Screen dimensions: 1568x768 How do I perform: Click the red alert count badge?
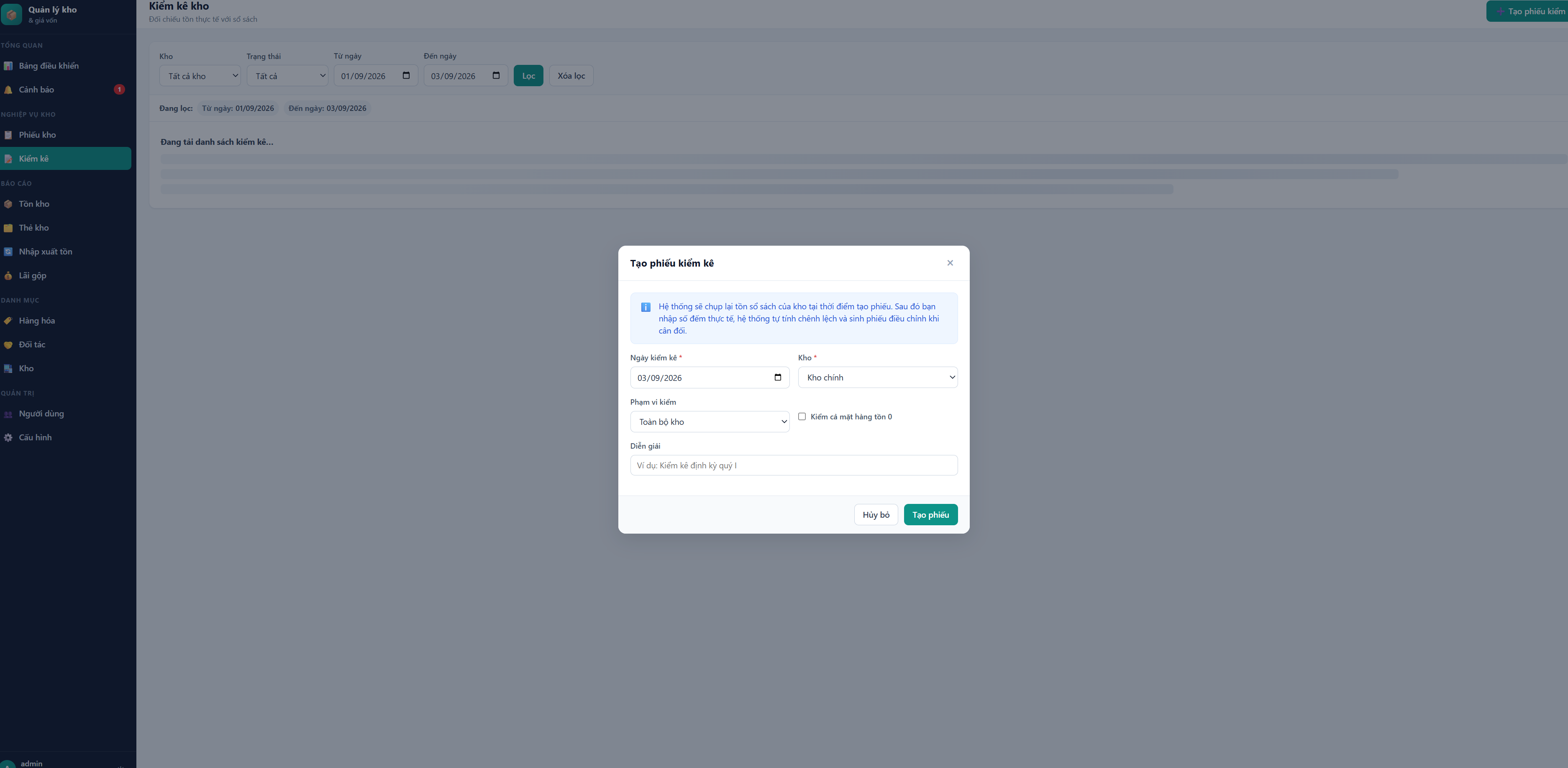tap(119, 90)
